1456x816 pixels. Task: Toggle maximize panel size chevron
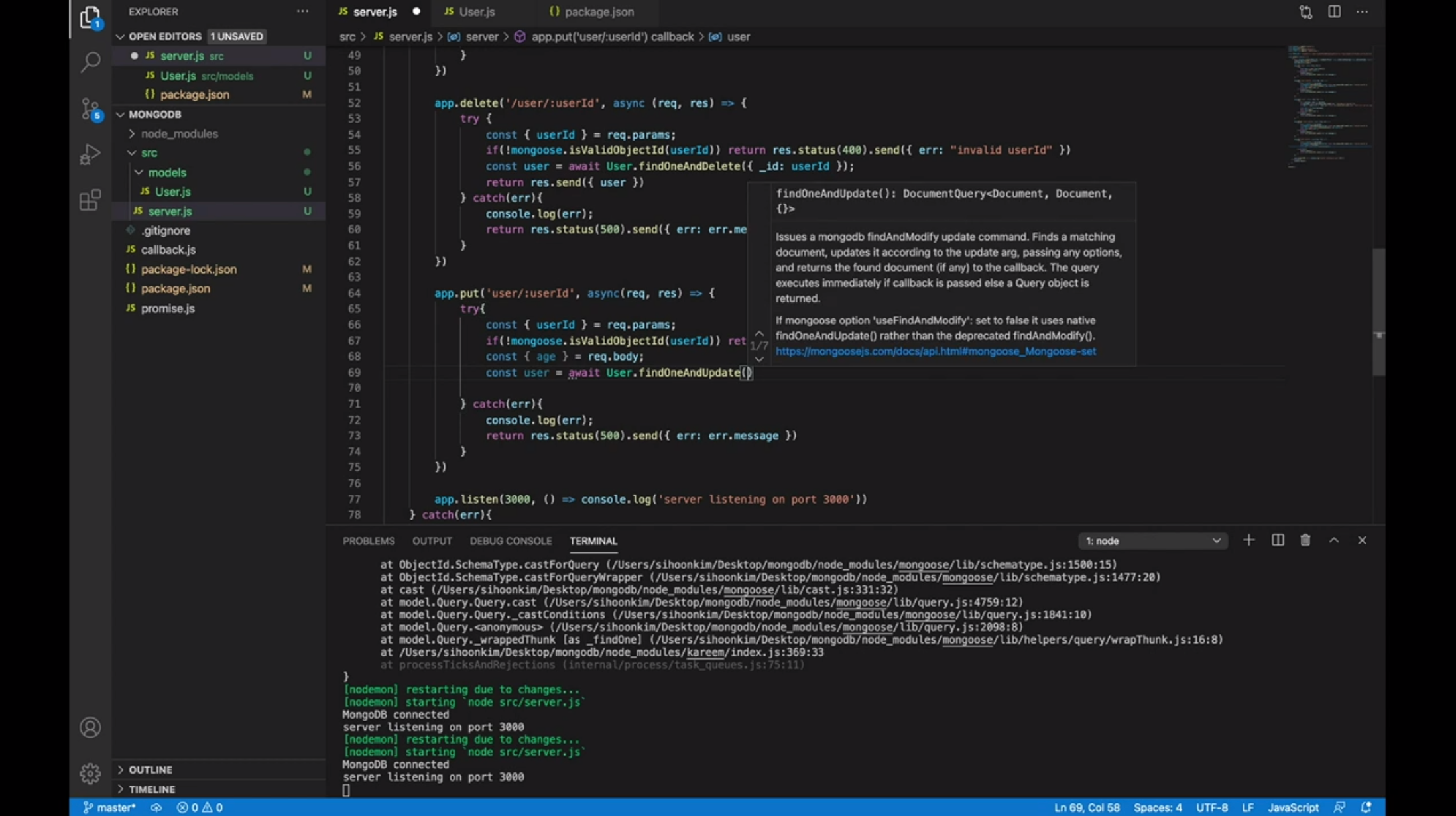1334,540
